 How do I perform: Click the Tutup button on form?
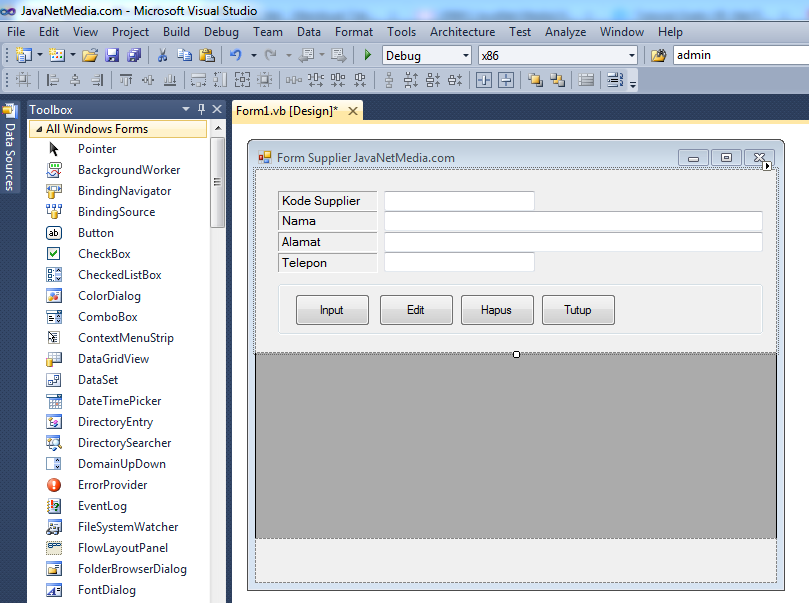click(x=578, y=310)
